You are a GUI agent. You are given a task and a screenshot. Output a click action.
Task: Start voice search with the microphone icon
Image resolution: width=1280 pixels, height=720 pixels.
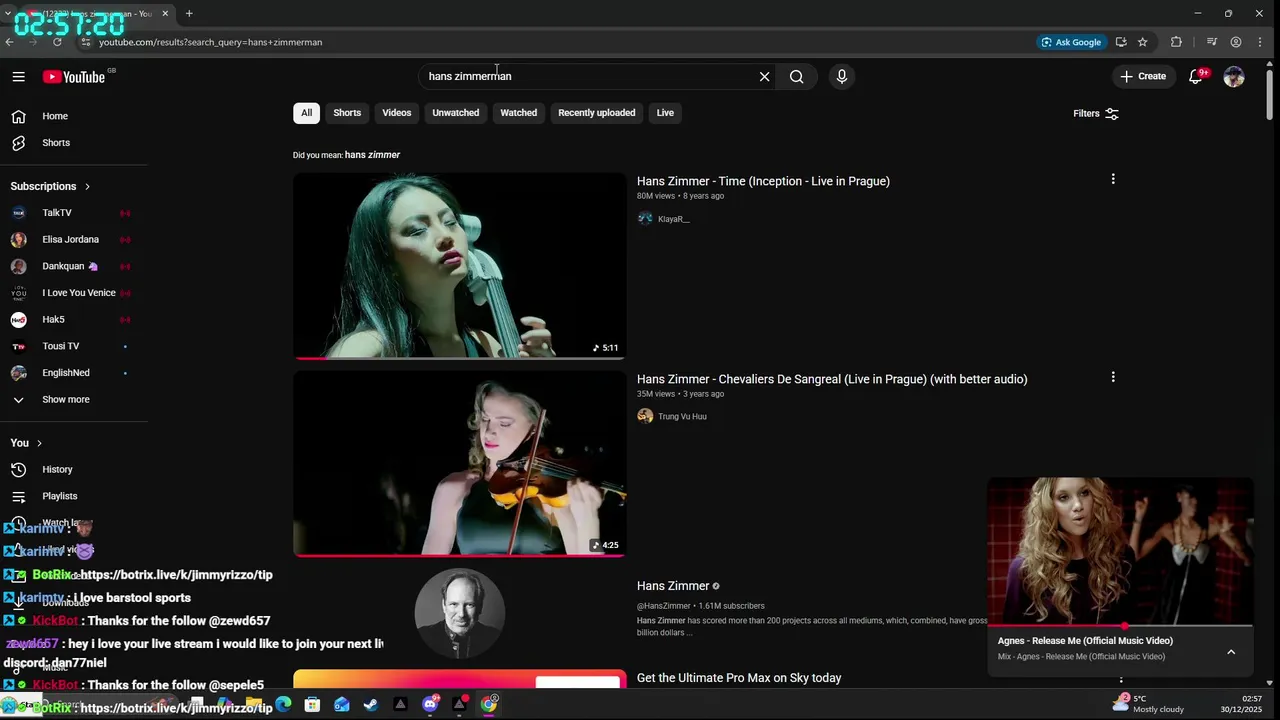click(842, 76)
